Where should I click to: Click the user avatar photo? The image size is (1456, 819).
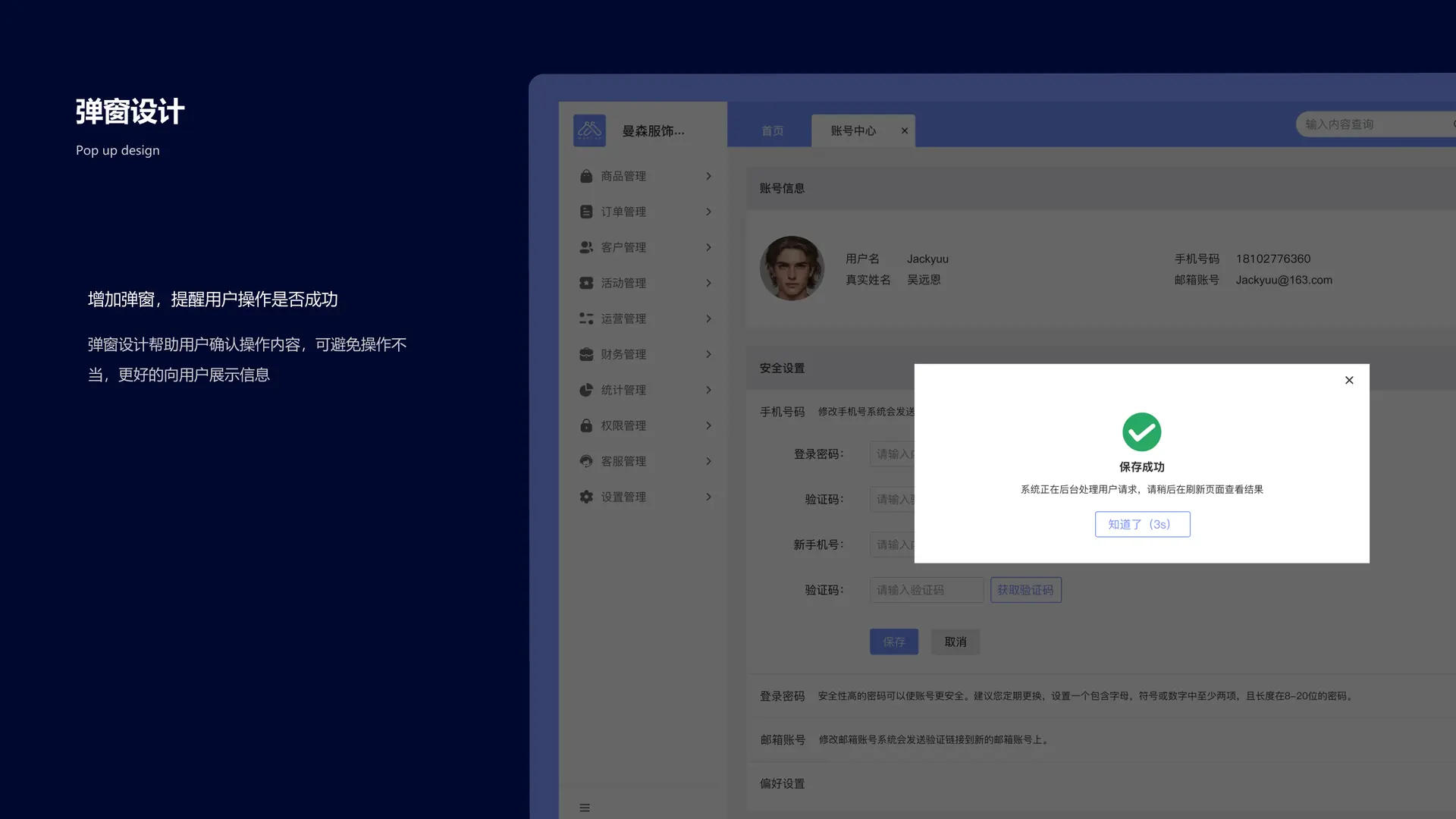[x=792, y=268]
